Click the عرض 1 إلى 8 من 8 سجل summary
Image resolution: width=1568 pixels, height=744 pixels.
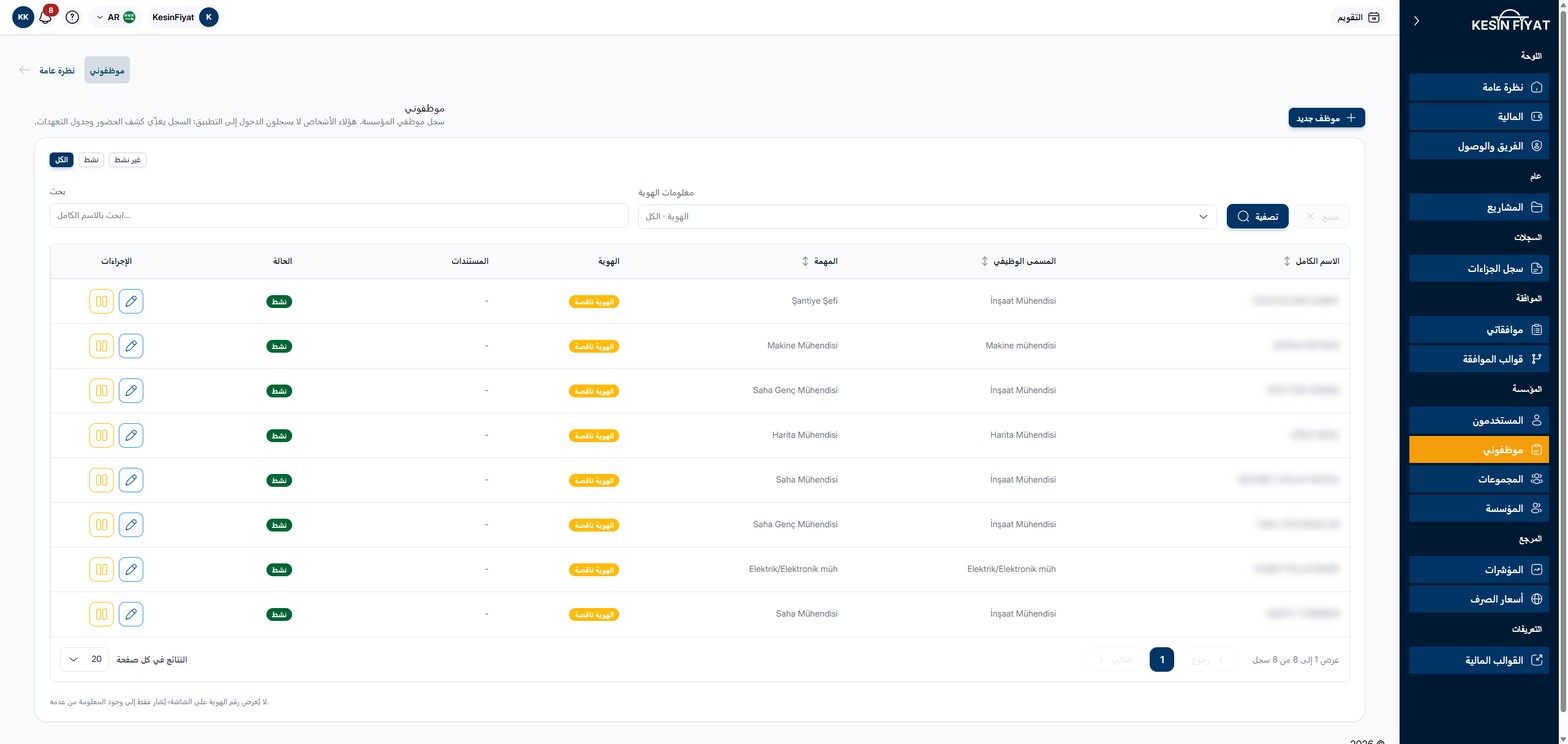1296,660
